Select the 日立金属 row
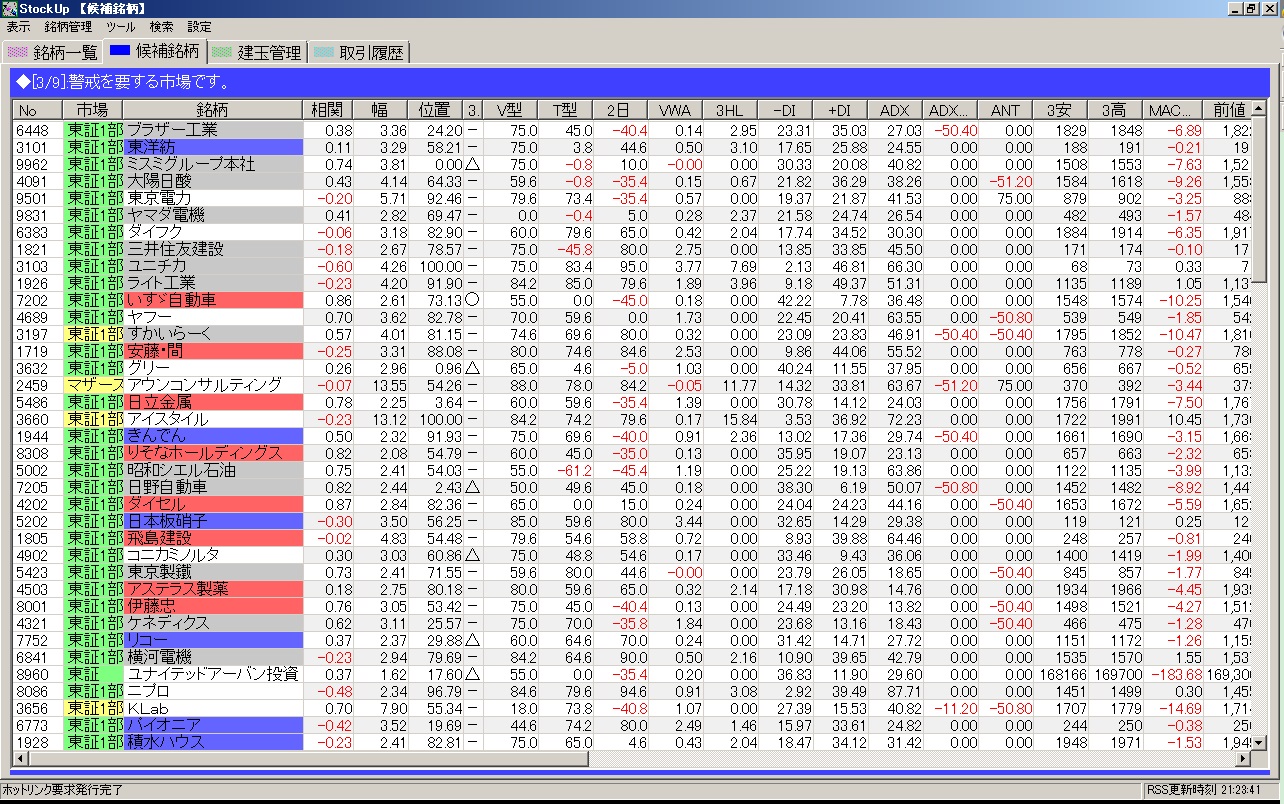 pyautogui.click(x=632, y=402)
